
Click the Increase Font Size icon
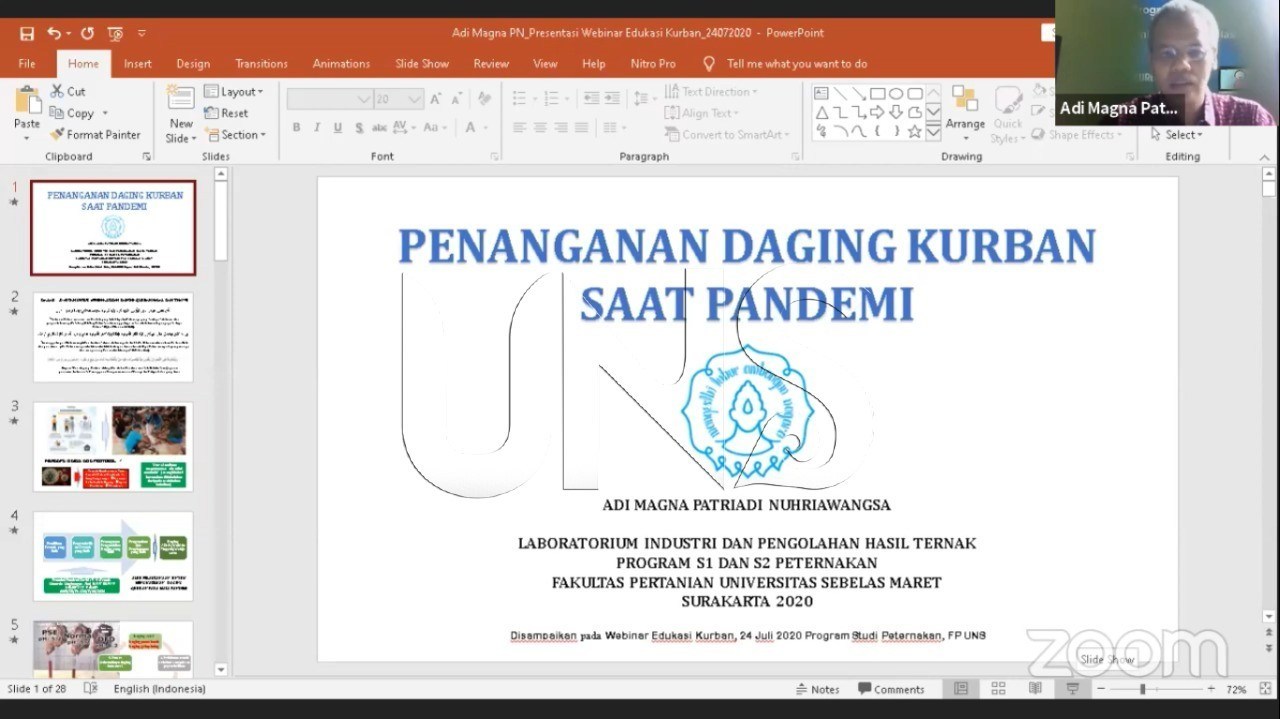434,97
